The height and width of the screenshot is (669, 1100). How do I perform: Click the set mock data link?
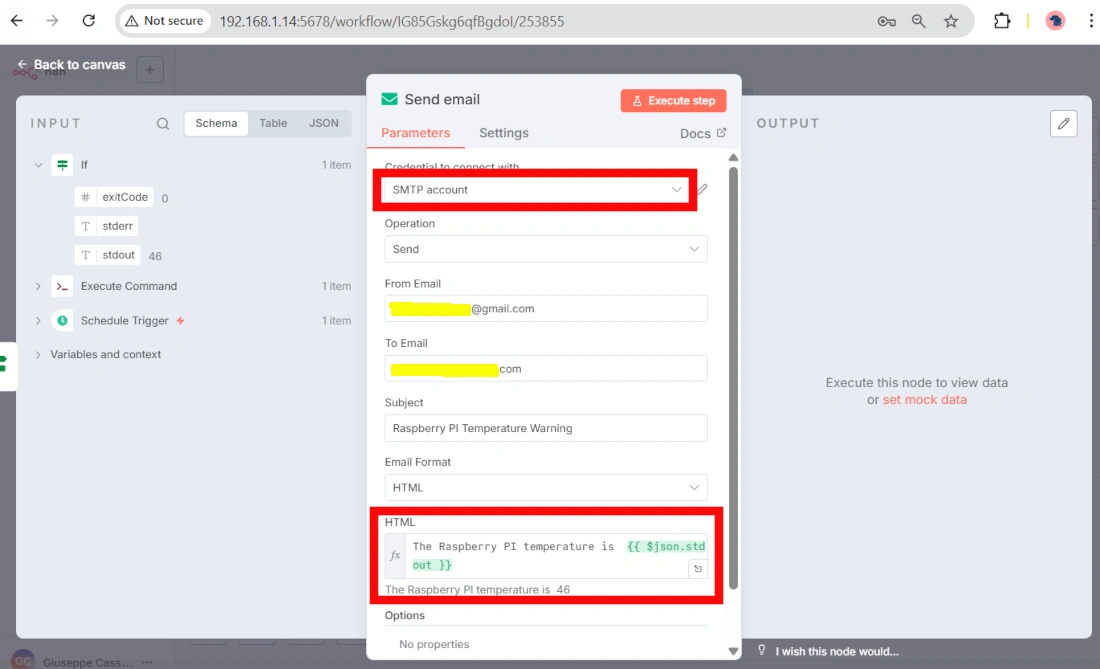pyautogui.click(x=924, y=400)
